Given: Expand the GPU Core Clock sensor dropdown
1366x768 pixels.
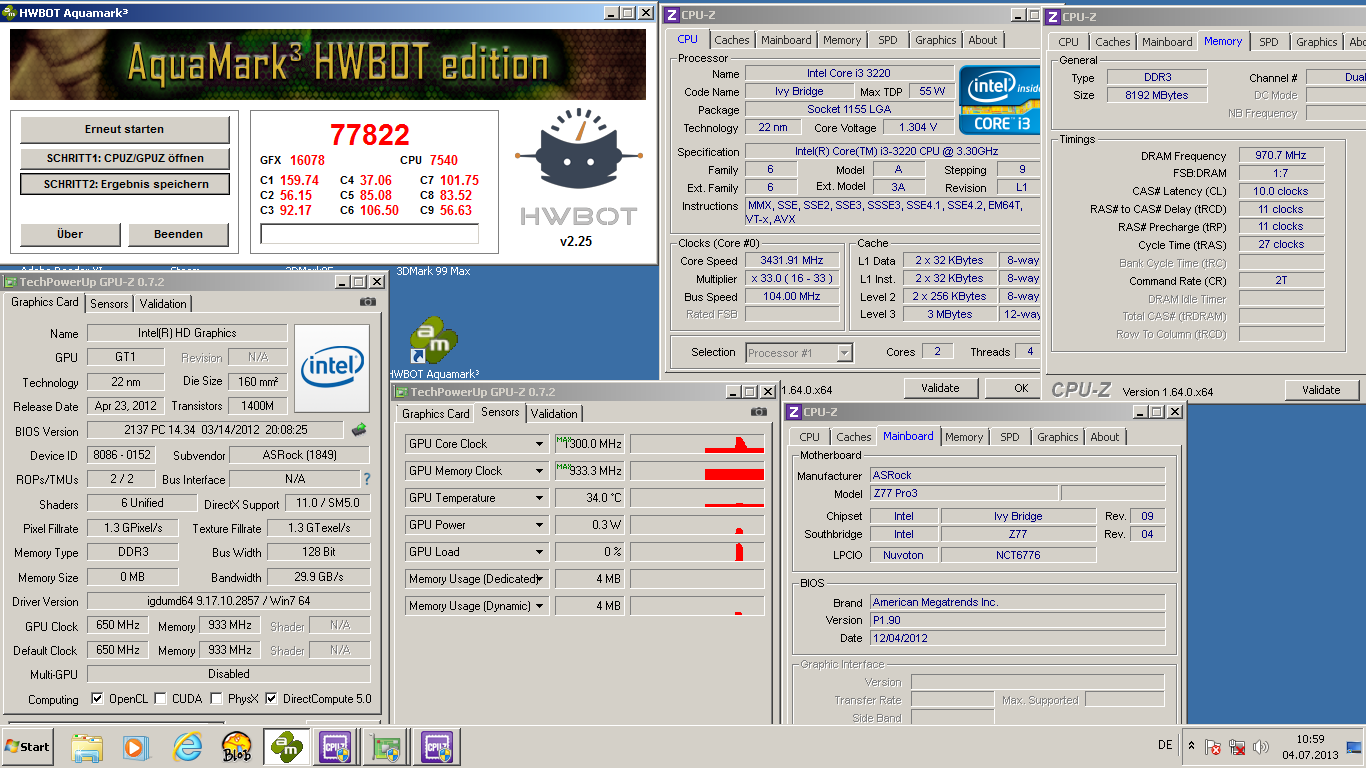Looking at the screenshot, I should click(540, 444).
